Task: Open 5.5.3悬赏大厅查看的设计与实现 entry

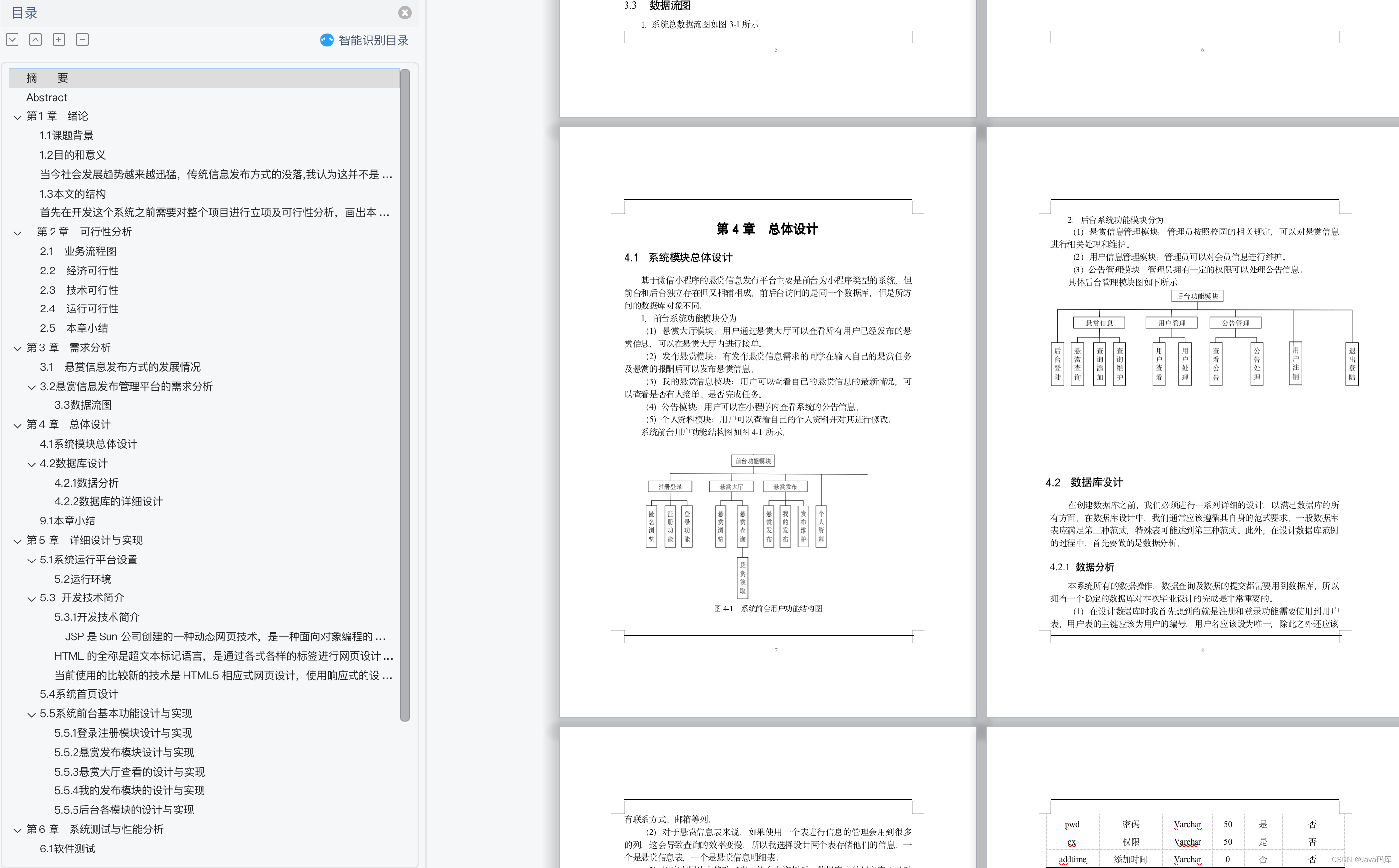Action: coord(130,772)
